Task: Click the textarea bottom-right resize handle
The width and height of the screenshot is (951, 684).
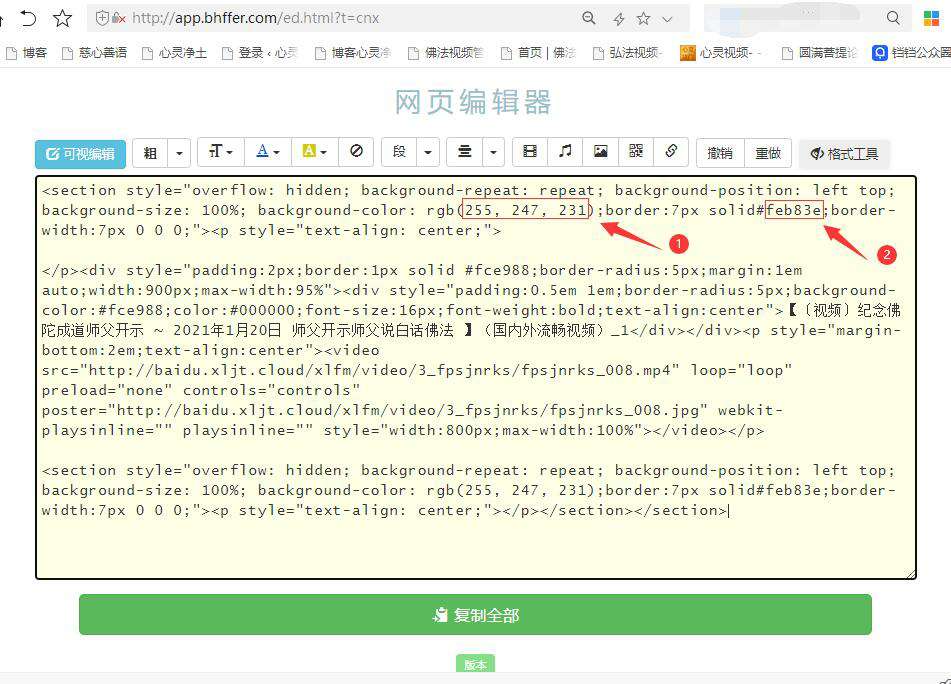Action: (x=911, y=574)
